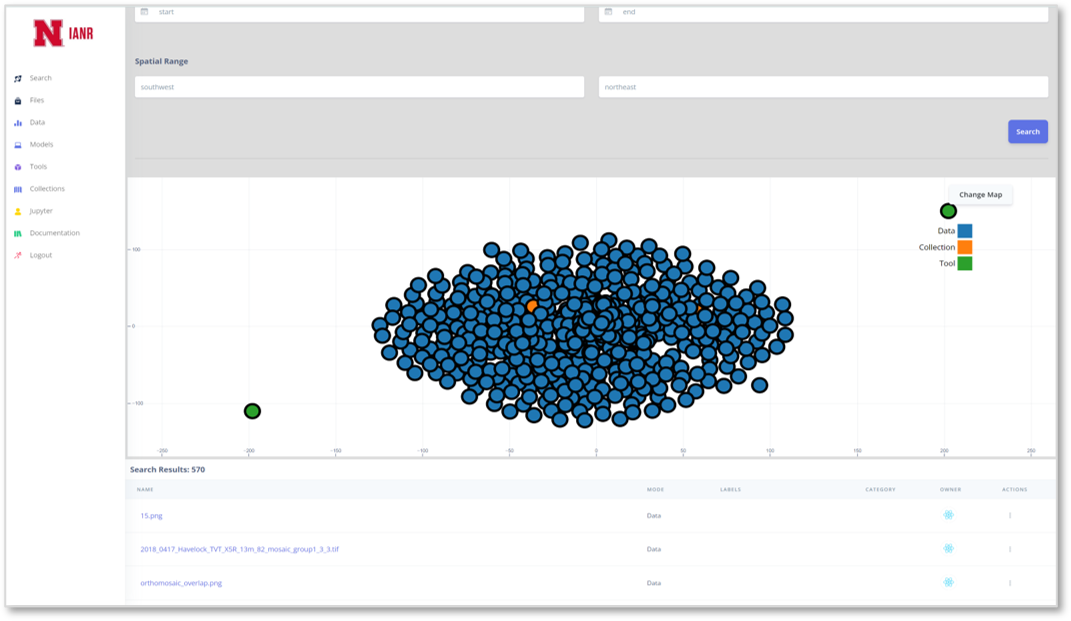Click the end date input field
This screenshot has width=1071, height=621.
[823, 13]
